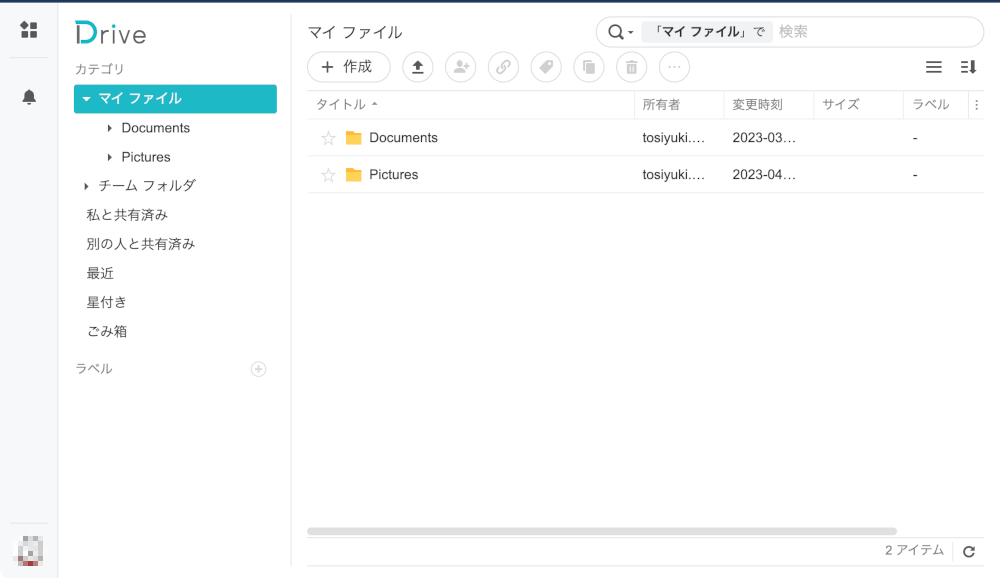Image resolution: width=1000 pixels, height=578 pixels.
Task: Open the more actions ellipsis button
Action: click(674, 67)
